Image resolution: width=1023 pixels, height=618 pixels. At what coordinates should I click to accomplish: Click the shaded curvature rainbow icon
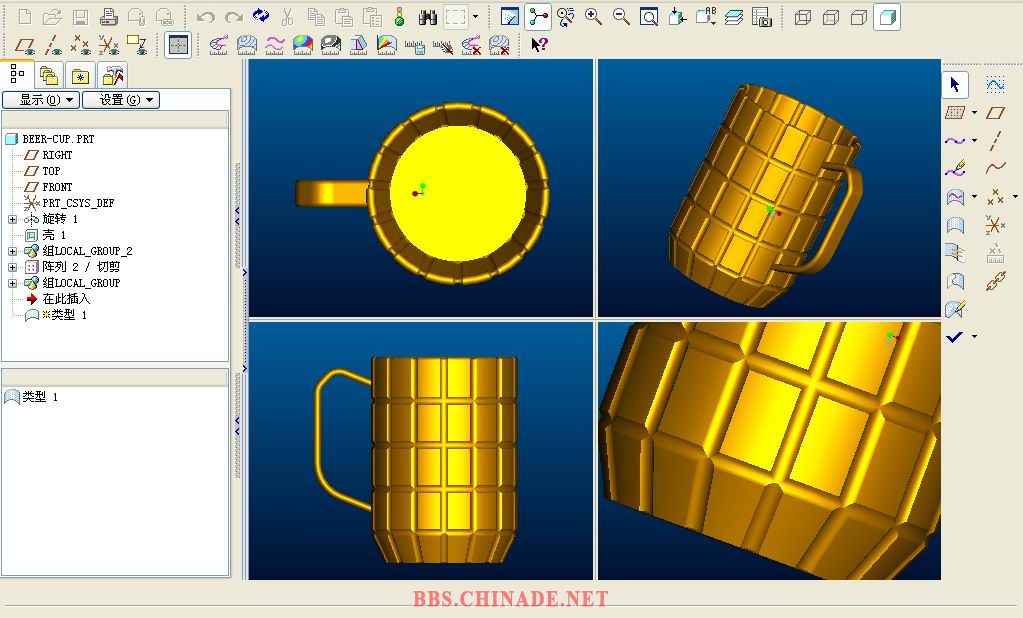[302, 44]
